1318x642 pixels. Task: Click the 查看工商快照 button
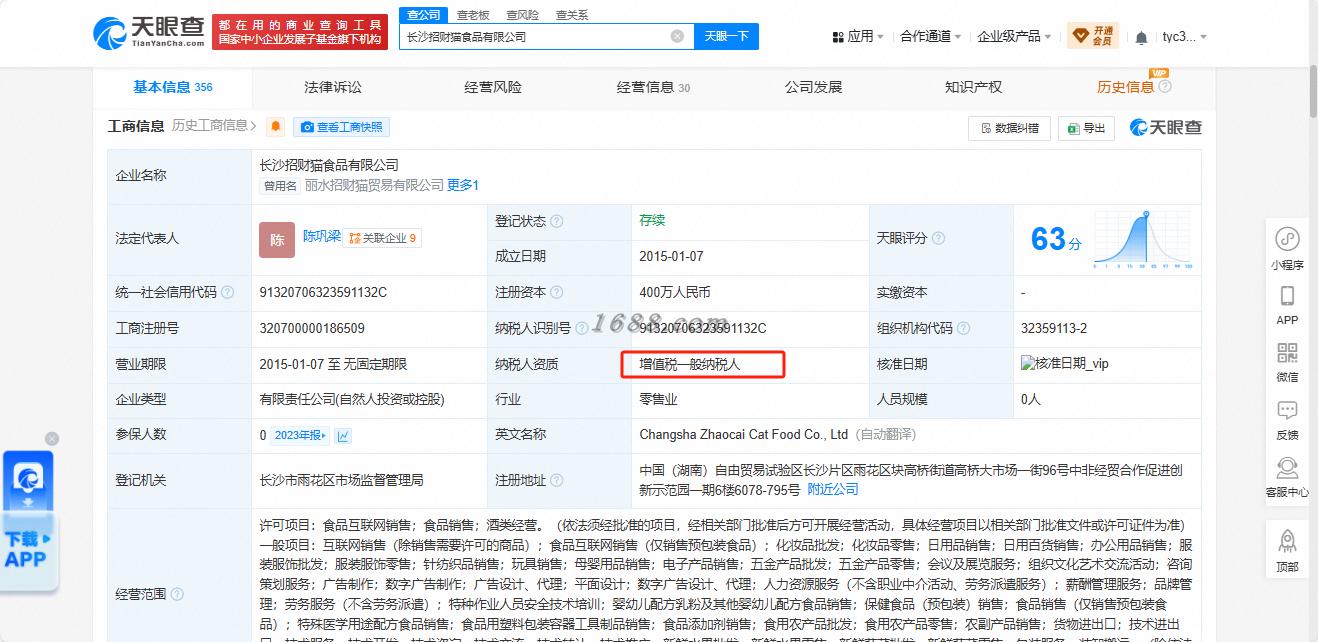pyautogui.click(x=341, y=127)
